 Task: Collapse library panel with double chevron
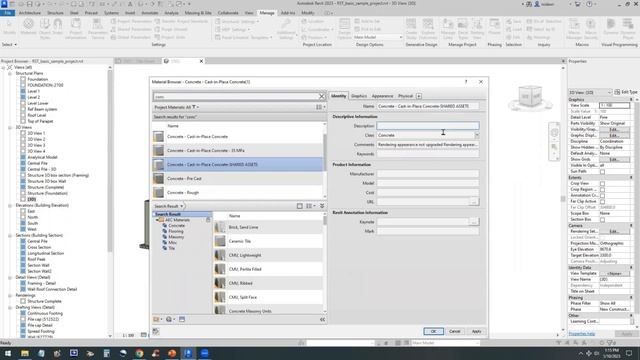coord(322,206)
